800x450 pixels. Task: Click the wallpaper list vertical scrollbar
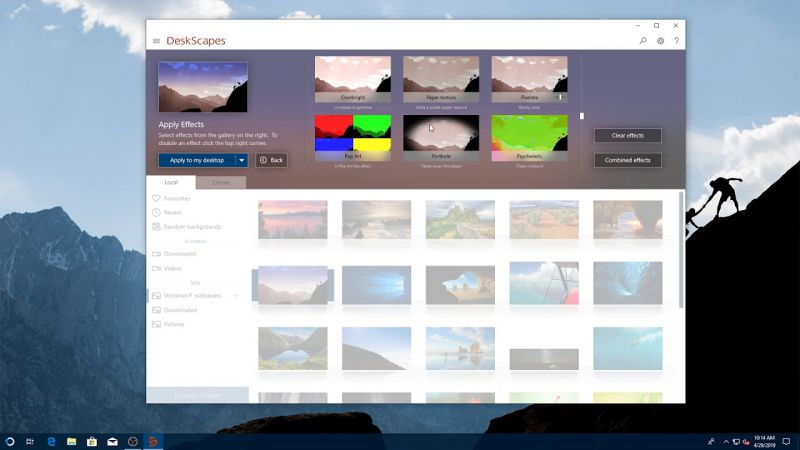point(681,250)
